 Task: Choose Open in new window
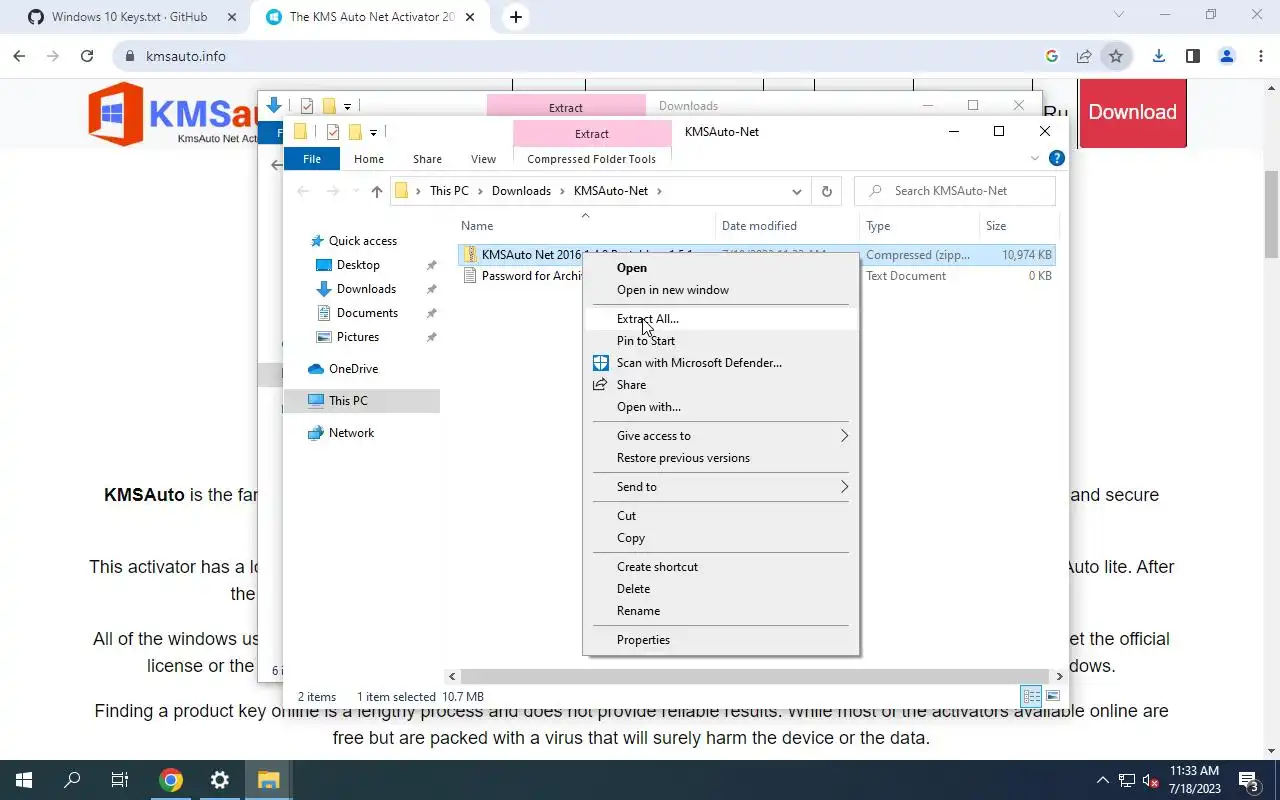[x=672, y=289]
